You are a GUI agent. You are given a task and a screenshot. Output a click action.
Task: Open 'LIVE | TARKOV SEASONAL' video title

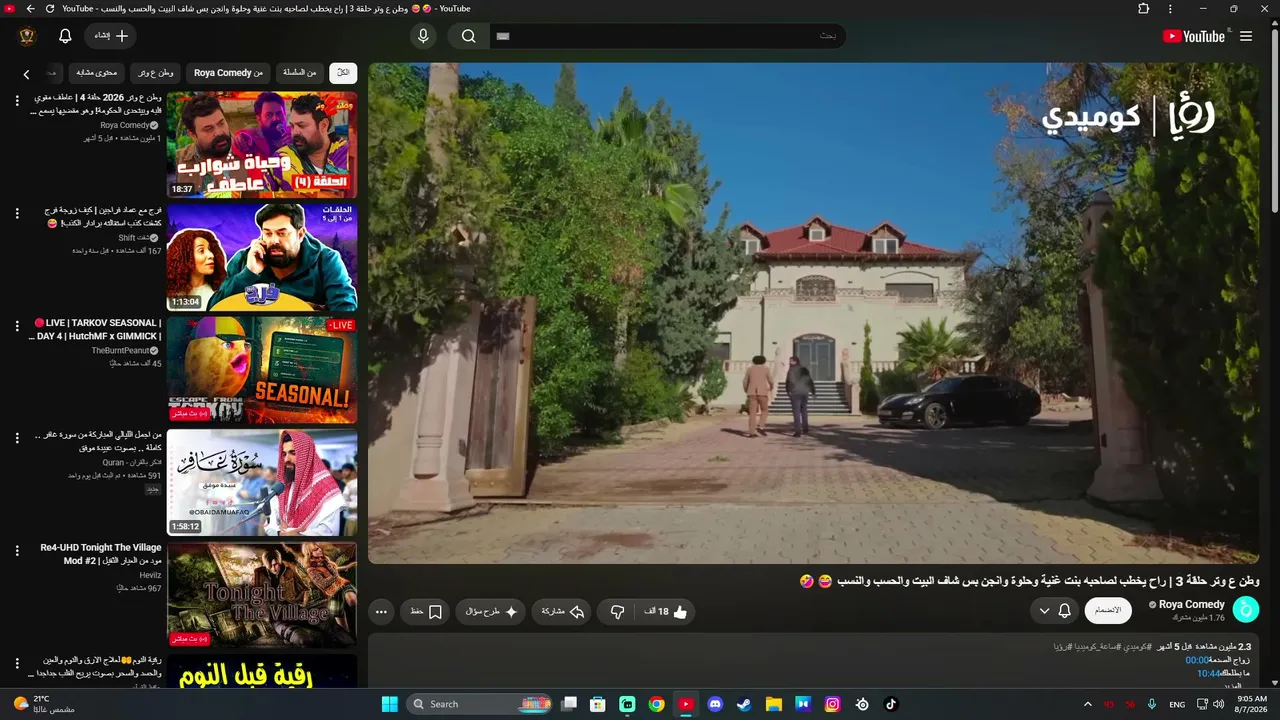pyautogui.click(x=97, y=329)
